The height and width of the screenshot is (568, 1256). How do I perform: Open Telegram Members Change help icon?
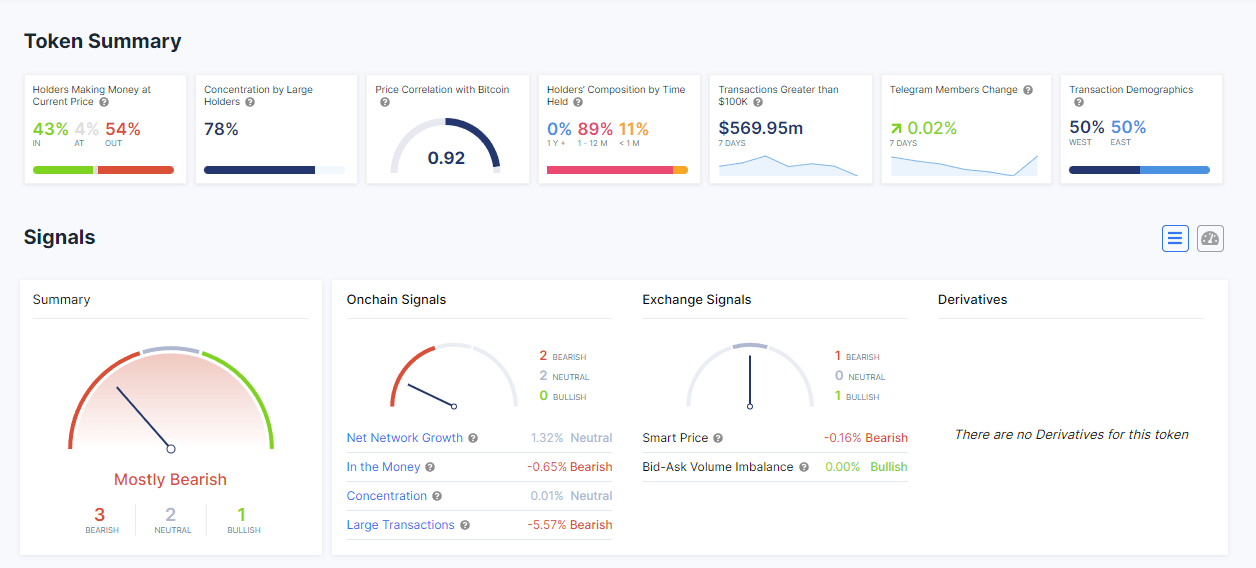[x=1027, y=90]
